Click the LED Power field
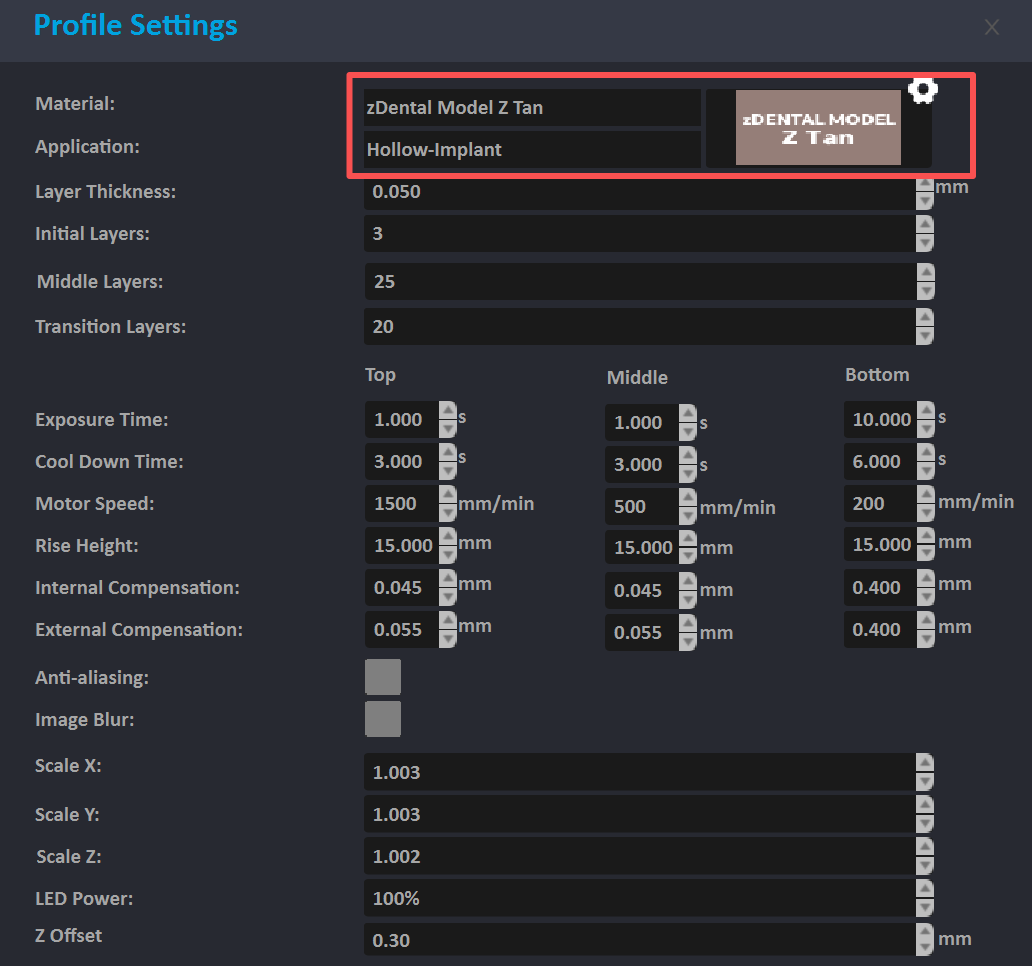The height and width of the screenshot is (966, 1032). (x=638, y=898)
